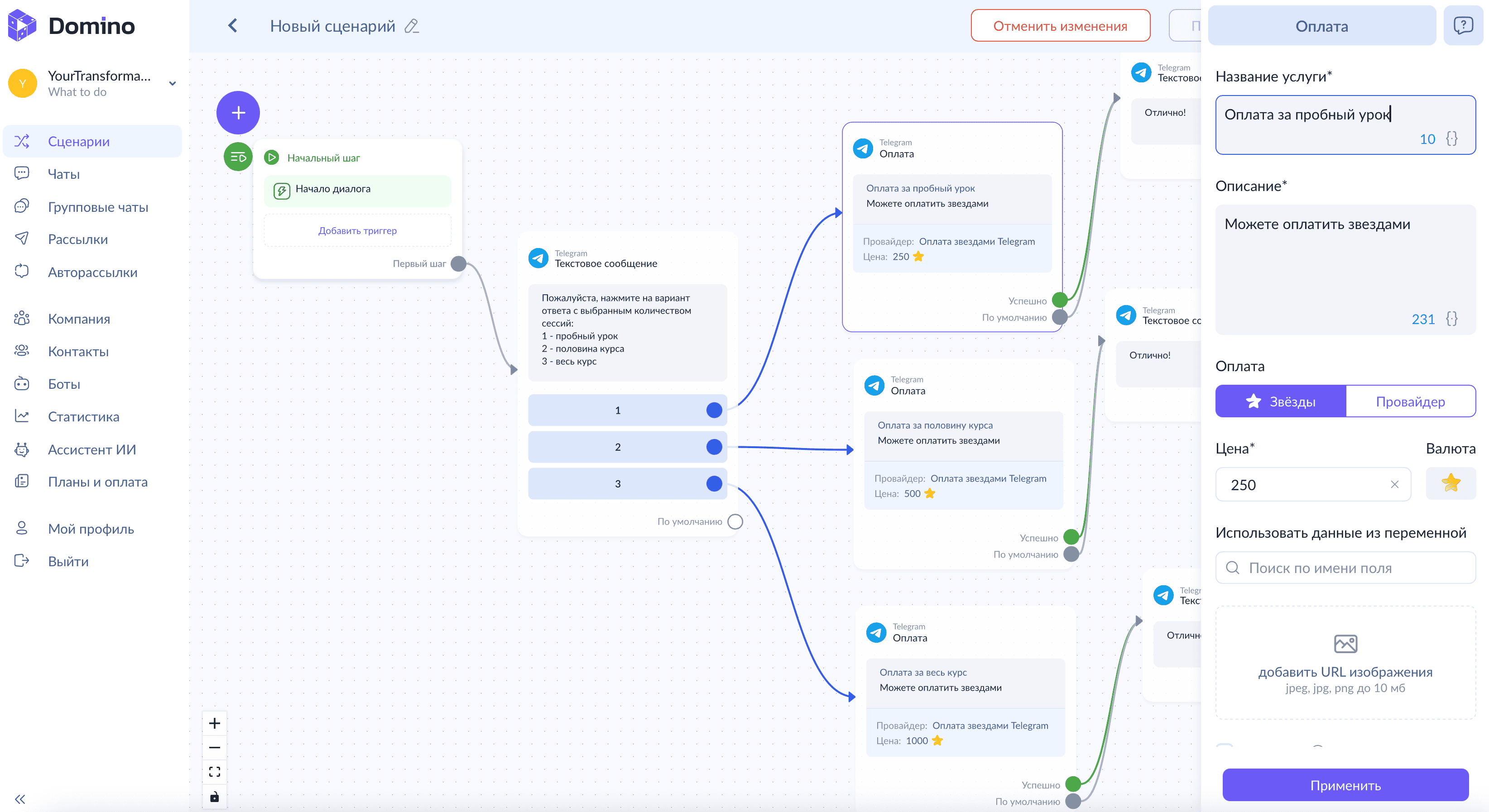Viewport: 1489px width, 812px height.
Task: Click answer option button 3
Action: pos(627,483)
